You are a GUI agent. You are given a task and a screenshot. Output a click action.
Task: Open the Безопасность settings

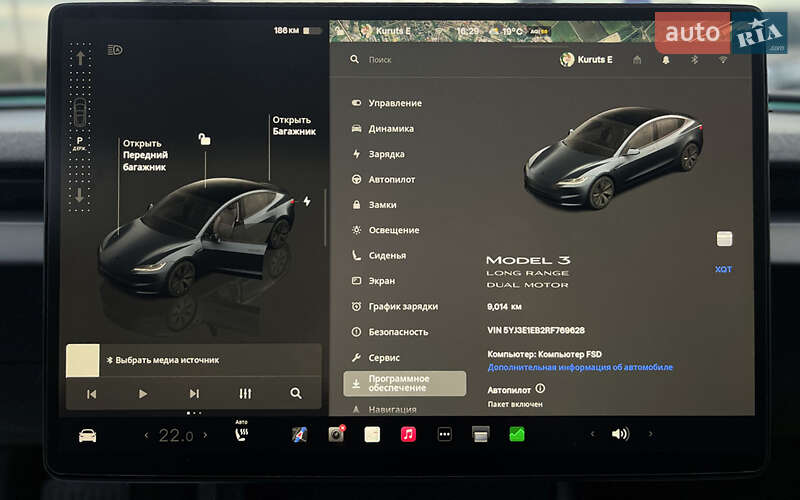(390, 332)
